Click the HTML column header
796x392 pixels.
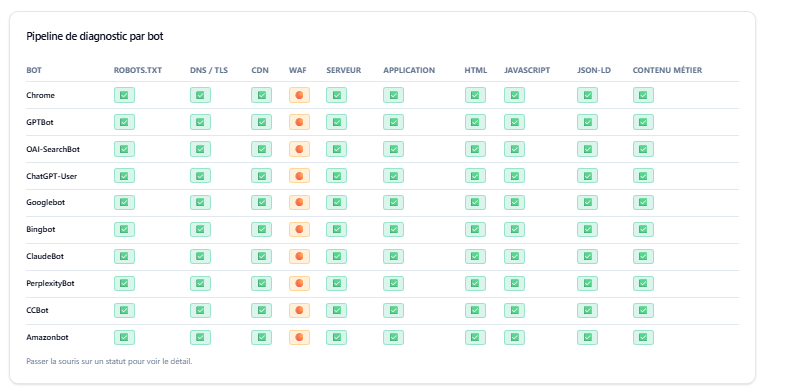(x=476, y=71)
